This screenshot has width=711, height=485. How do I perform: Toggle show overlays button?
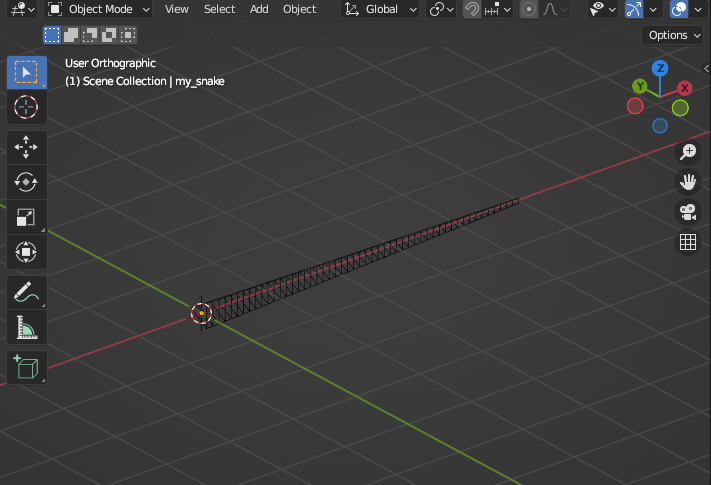point(679,9)
